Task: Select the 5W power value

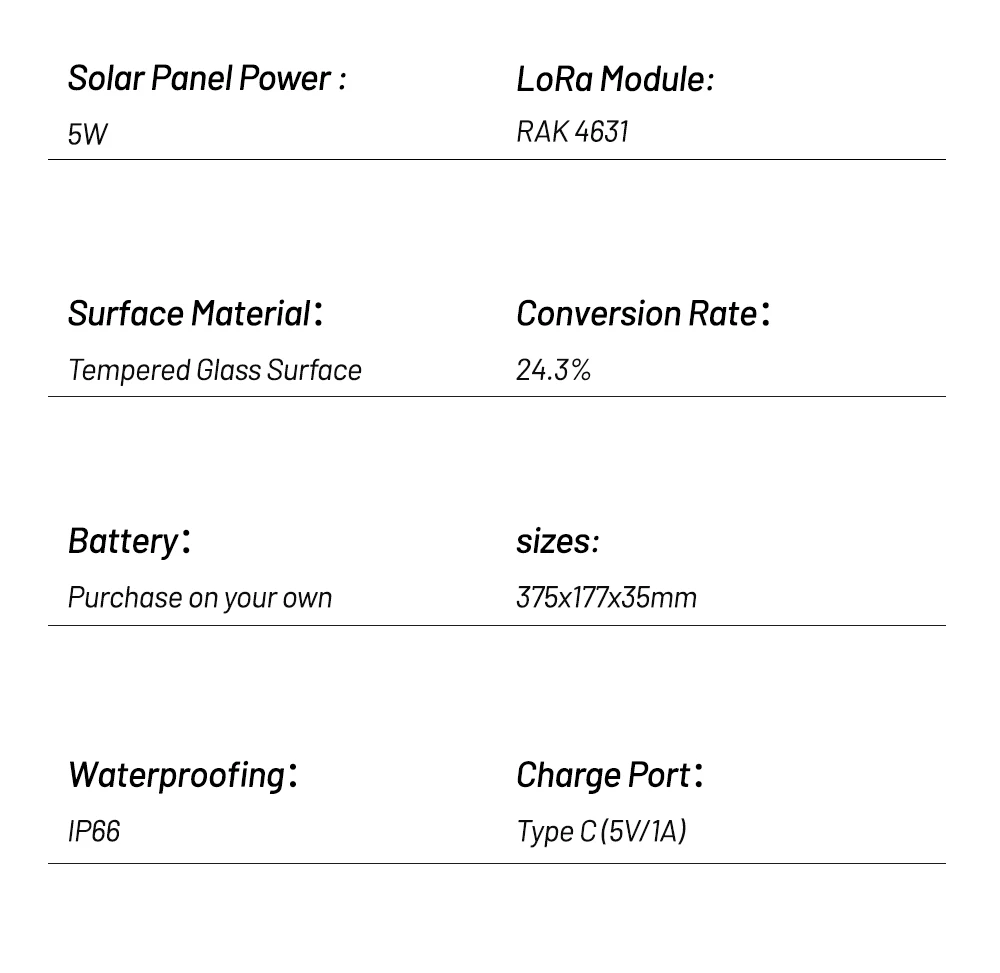Action: [88, 135]
